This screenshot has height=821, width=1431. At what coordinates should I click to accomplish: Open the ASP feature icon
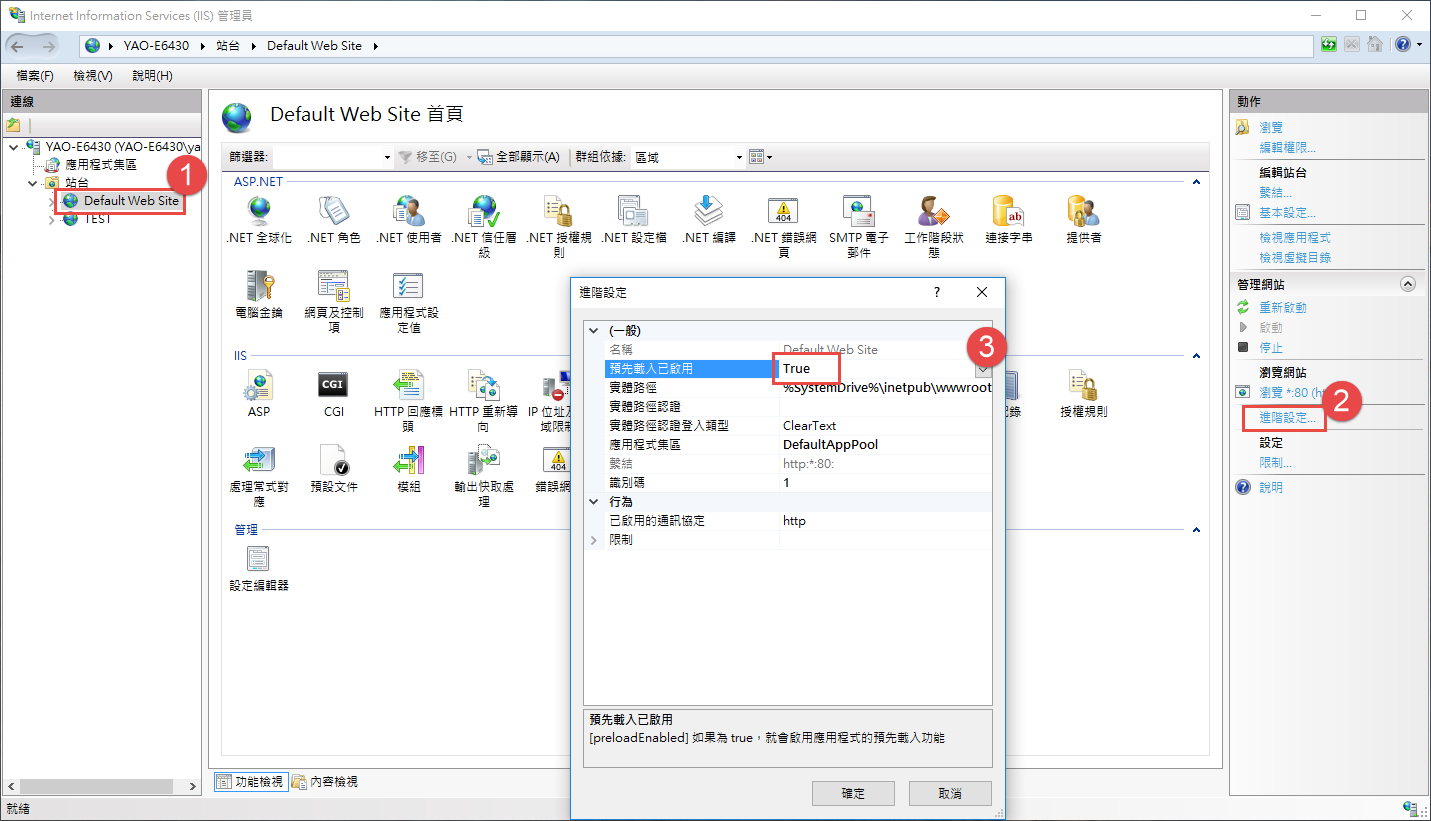pyautogui.click(x=259, y=394)
